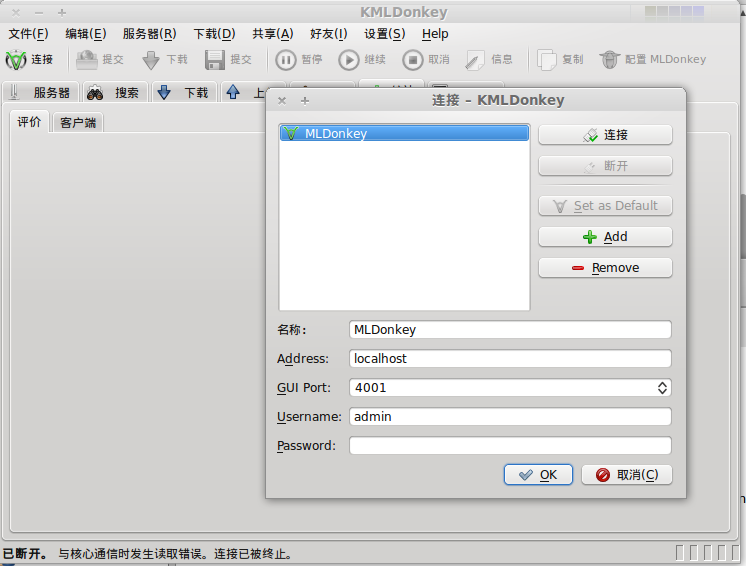Open the Help menu
The height and width of the screenshot is (566, 746).
tap(435, 34)
